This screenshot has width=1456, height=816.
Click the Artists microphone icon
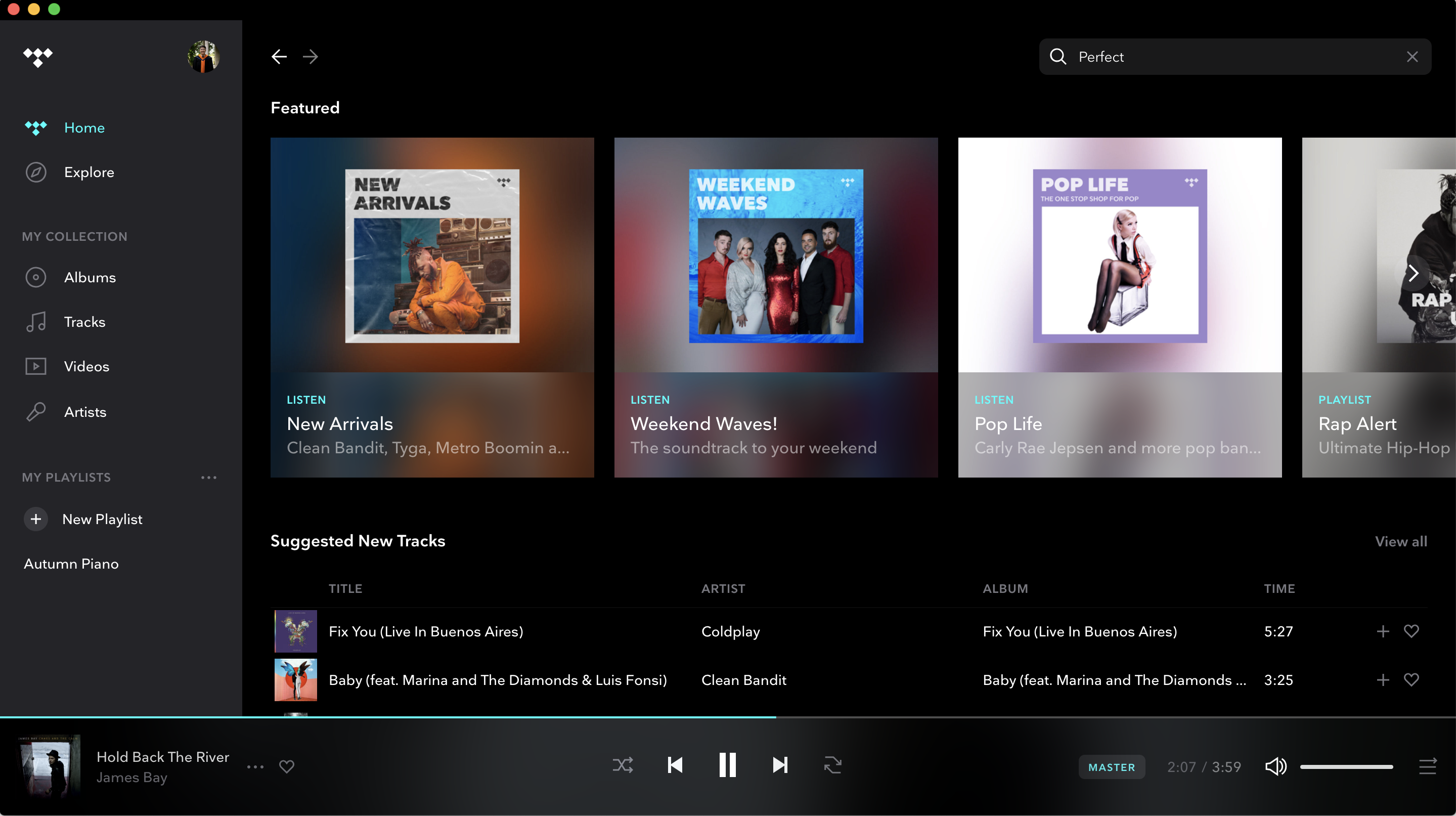tap(35, 412)
